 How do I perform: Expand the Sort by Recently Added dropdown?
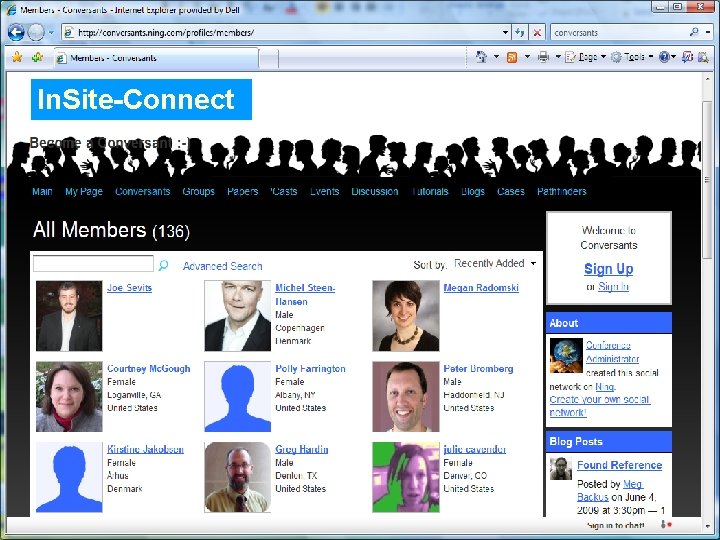tap(495, 264)
